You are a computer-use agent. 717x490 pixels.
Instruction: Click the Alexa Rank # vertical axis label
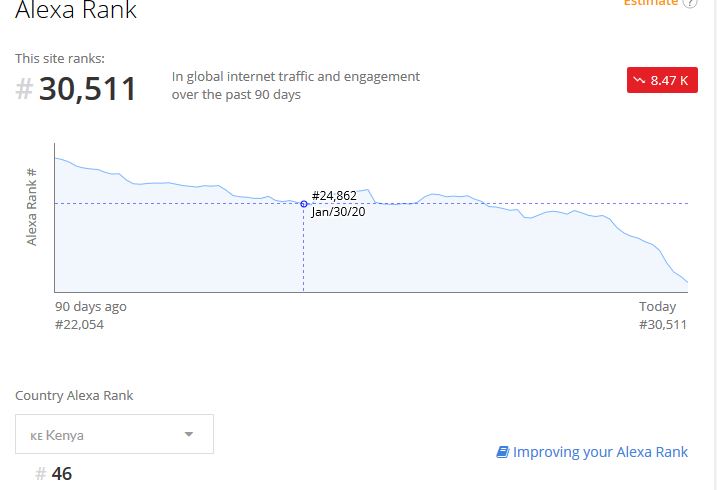pos(32,207)
